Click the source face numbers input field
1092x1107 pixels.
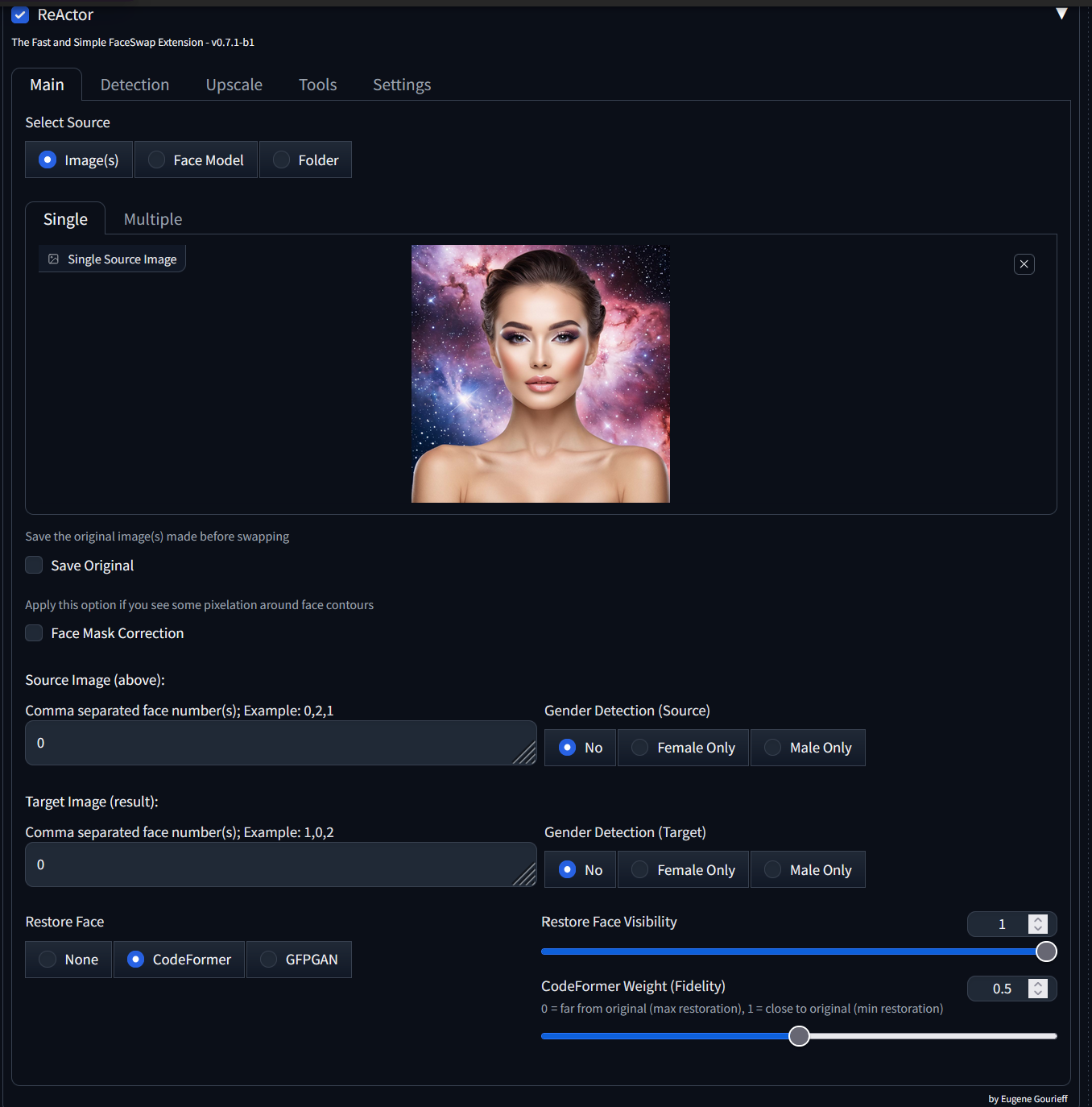coord(280,742)
